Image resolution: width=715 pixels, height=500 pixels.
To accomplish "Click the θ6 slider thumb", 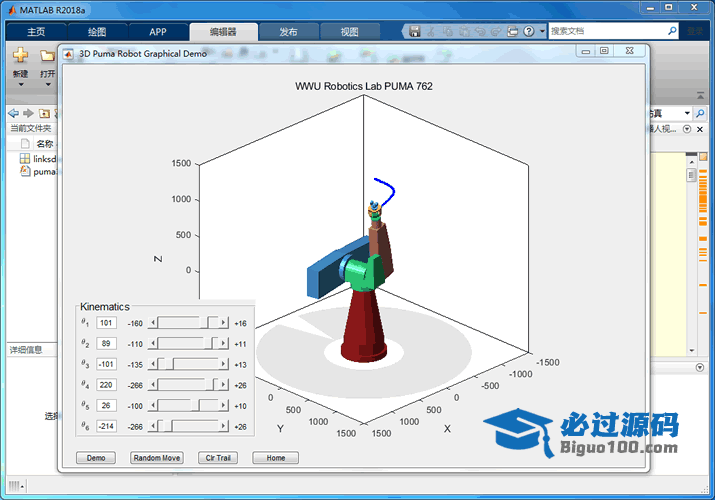I will [x=167, y=426].
